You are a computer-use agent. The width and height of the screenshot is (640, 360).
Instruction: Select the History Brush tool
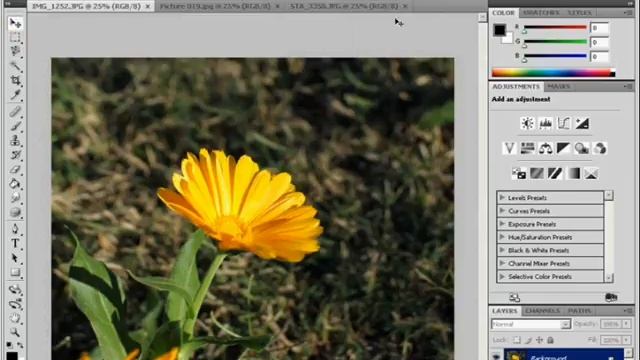15,155
